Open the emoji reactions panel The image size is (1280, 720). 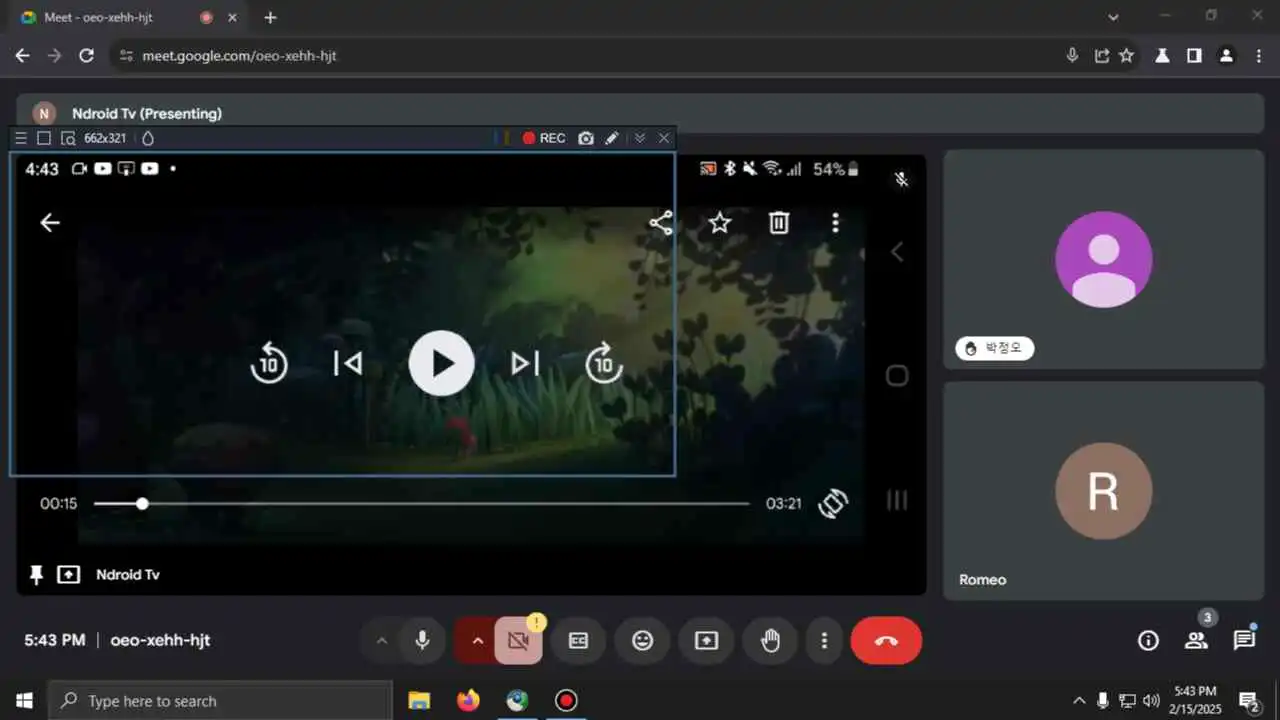[642, 641]
